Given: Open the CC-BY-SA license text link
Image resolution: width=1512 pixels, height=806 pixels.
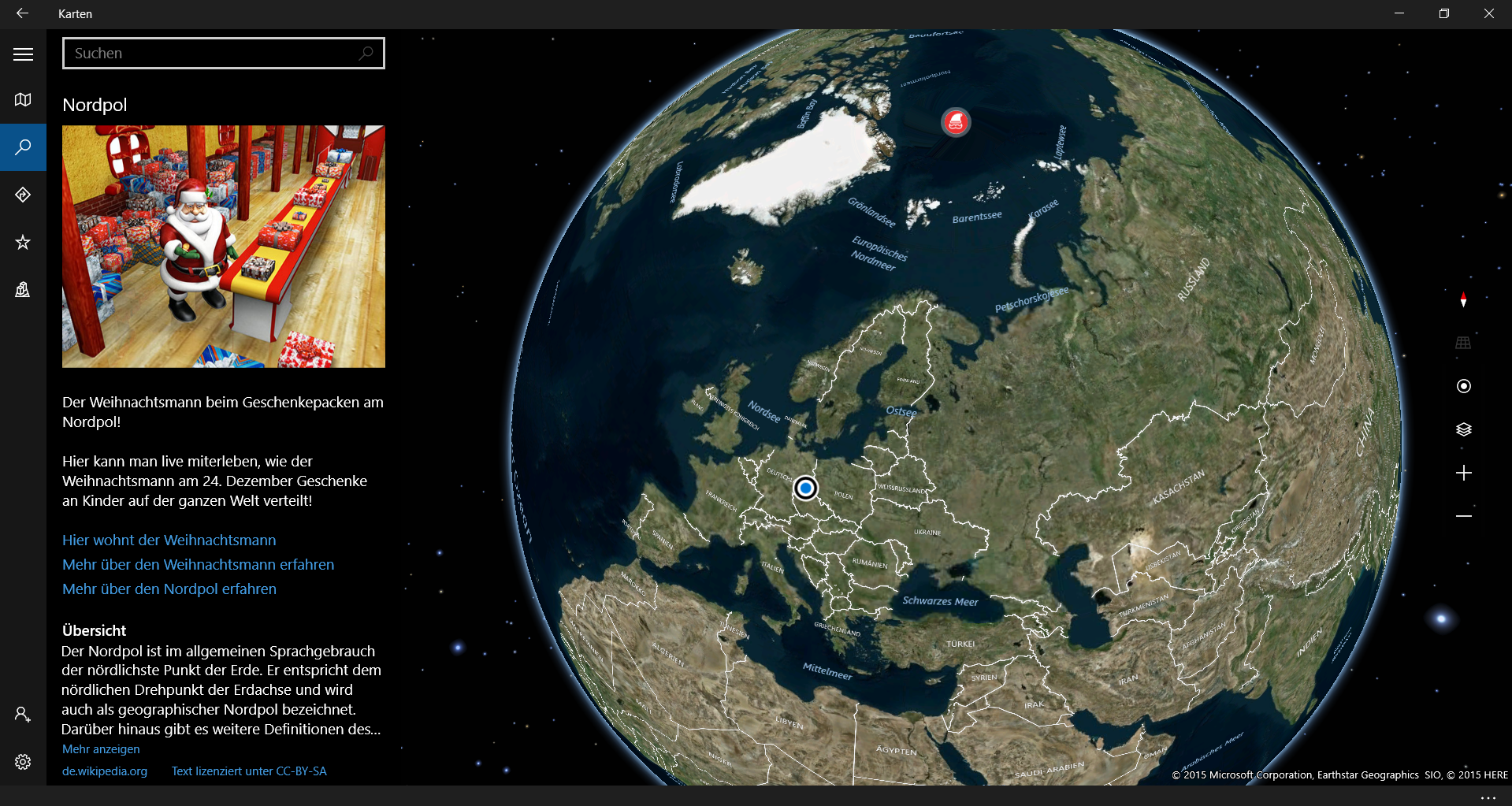Looking at the screenshot, I should (x=249, y=771).
